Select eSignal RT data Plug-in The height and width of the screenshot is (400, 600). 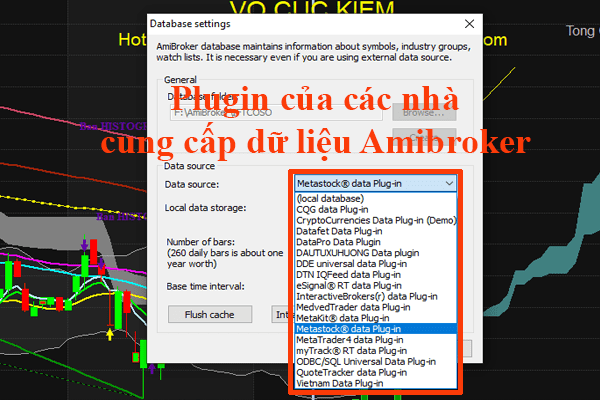375,286
